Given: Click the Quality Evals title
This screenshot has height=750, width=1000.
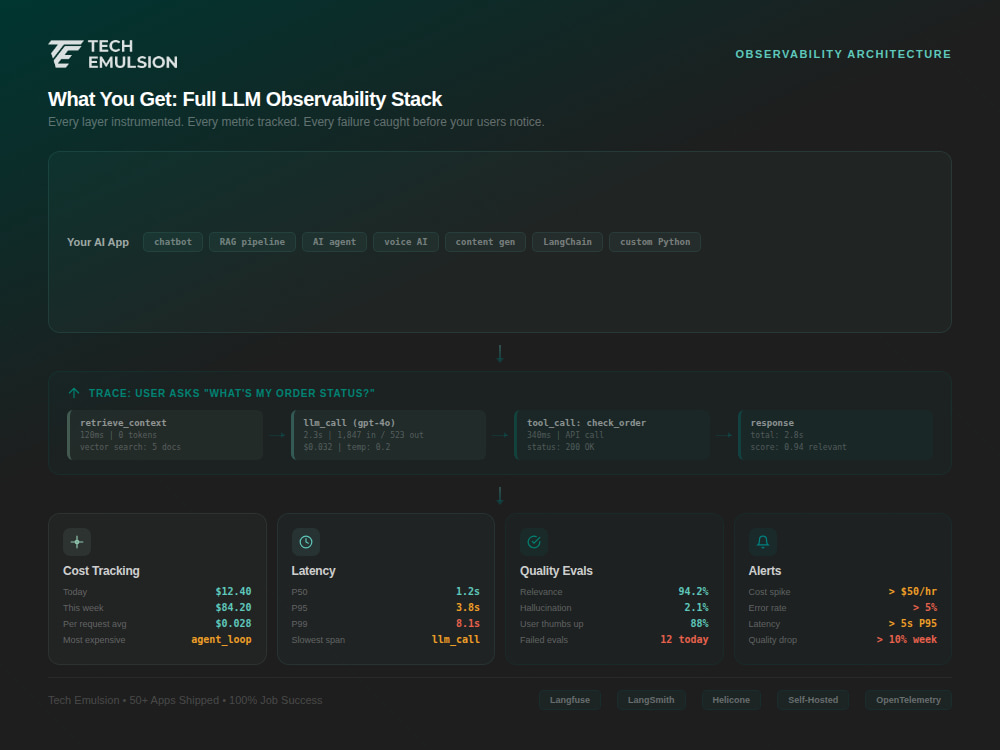Looking at the screenshot, I should (x=556, y=571).
